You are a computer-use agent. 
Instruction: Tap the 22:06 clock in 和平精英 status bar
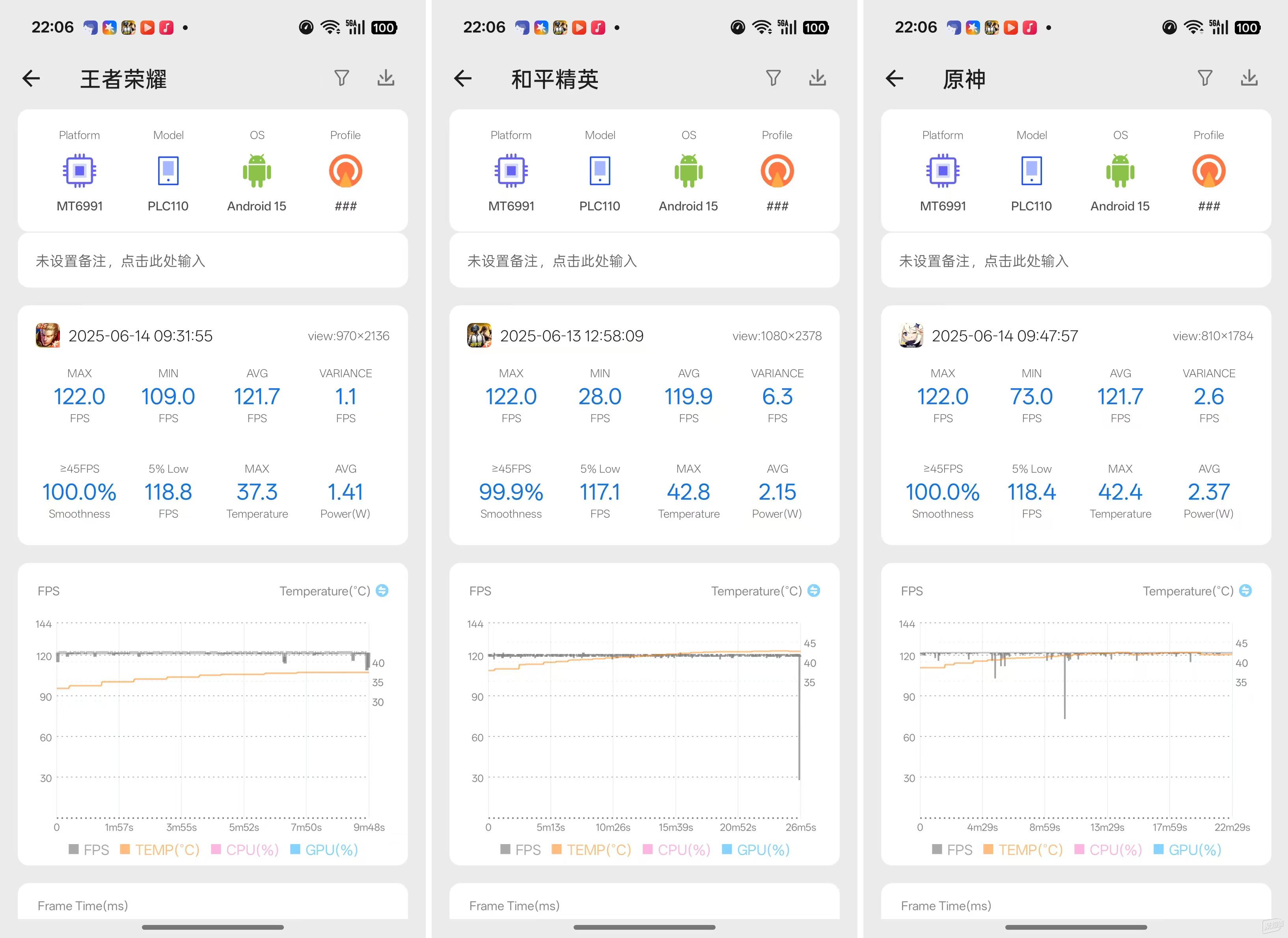pyautogui.click(x=484, y=27)
